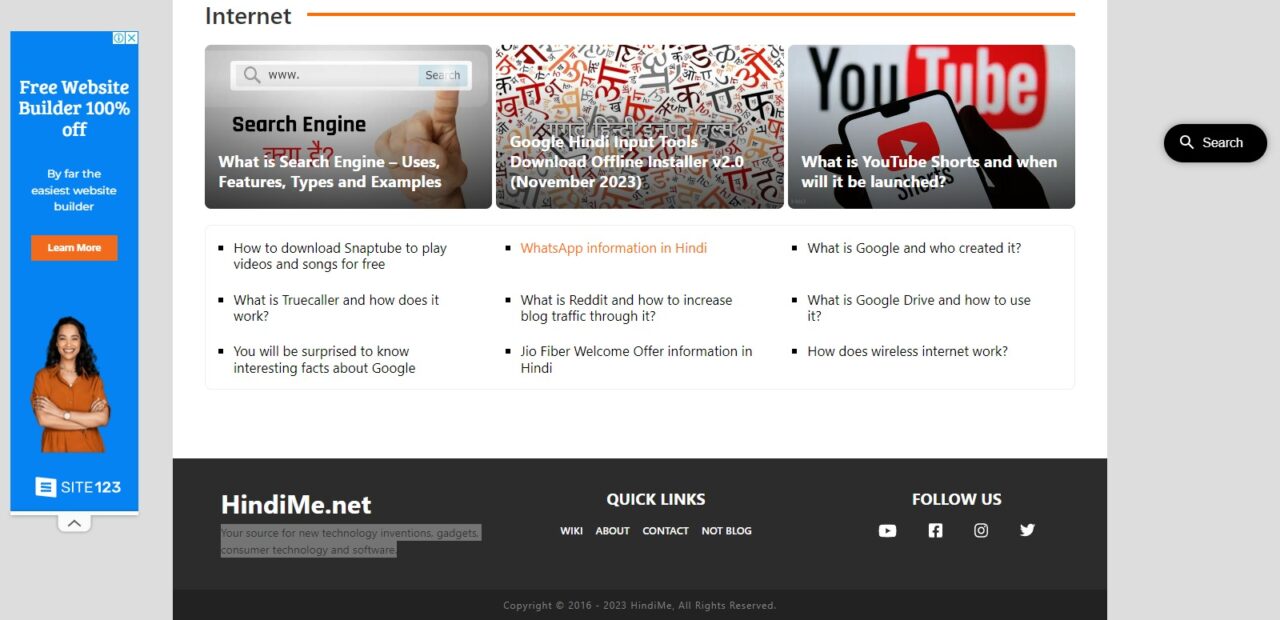Open the SITE123 logo in ad
The image size is (1280, 620).
click(78, 487)
